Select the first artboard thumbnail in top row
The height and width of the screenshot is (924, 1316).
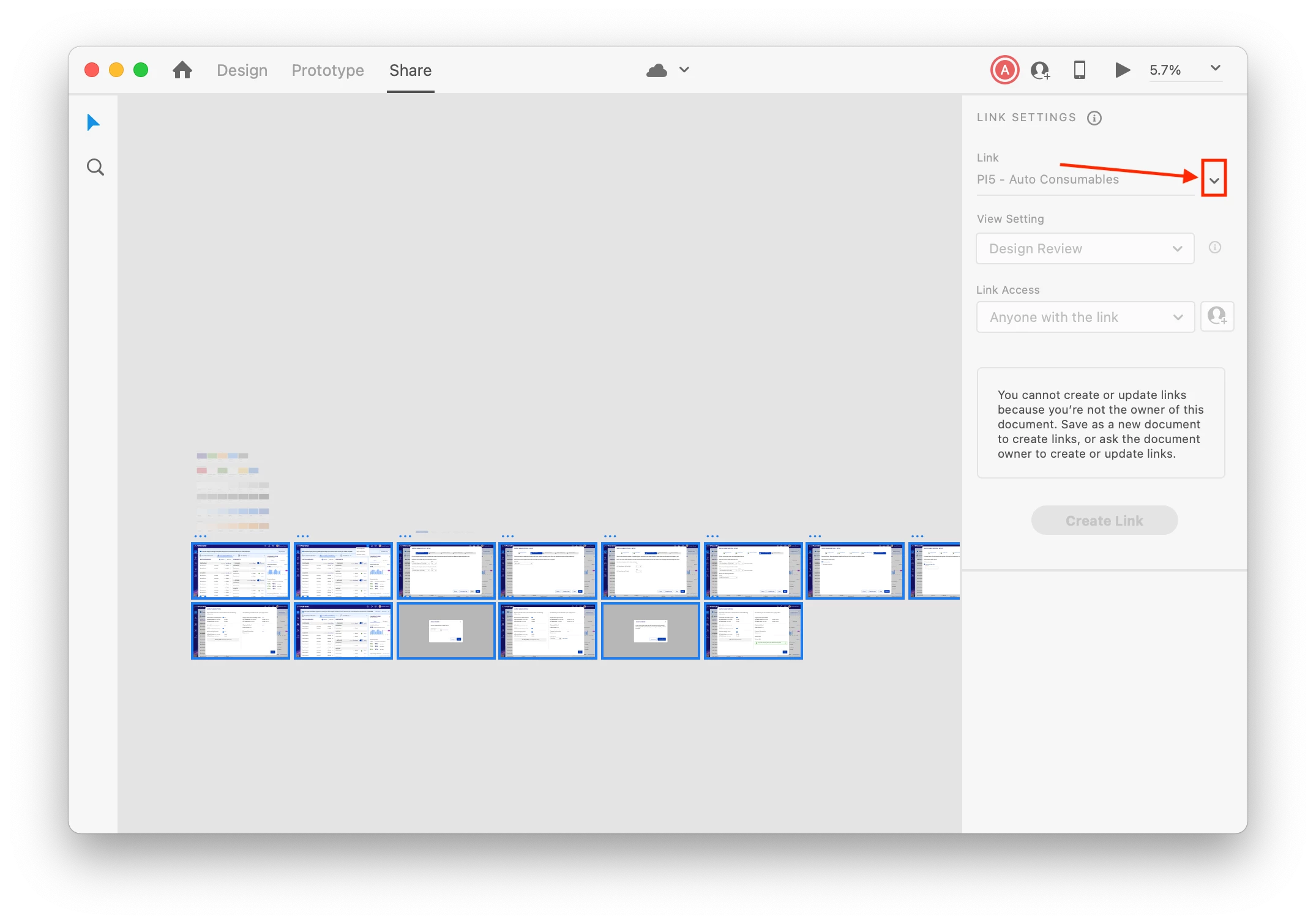point(241,570)
